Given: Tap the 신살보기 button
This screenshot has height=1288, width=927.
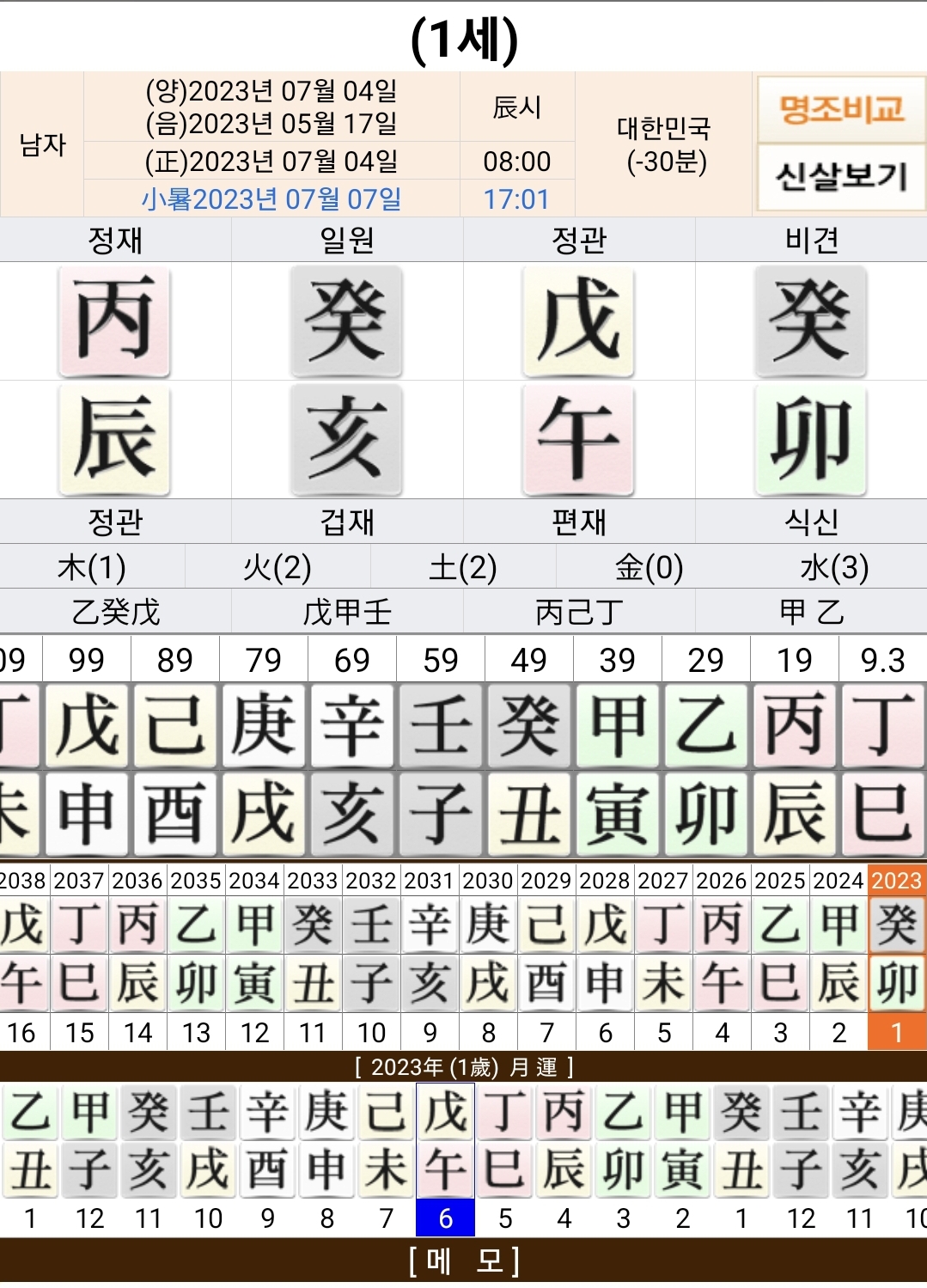Looking at the screenshot, I should tap(840, 177).
